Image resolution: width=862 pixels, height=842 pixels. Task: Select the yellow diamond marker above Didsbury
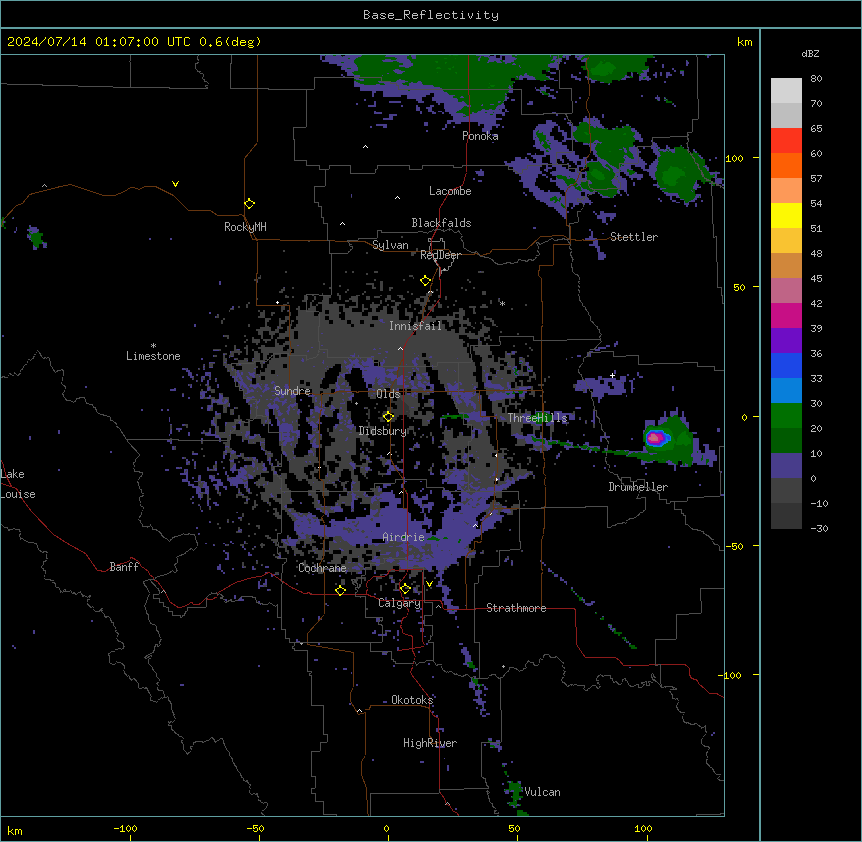(x=388, y=417)
